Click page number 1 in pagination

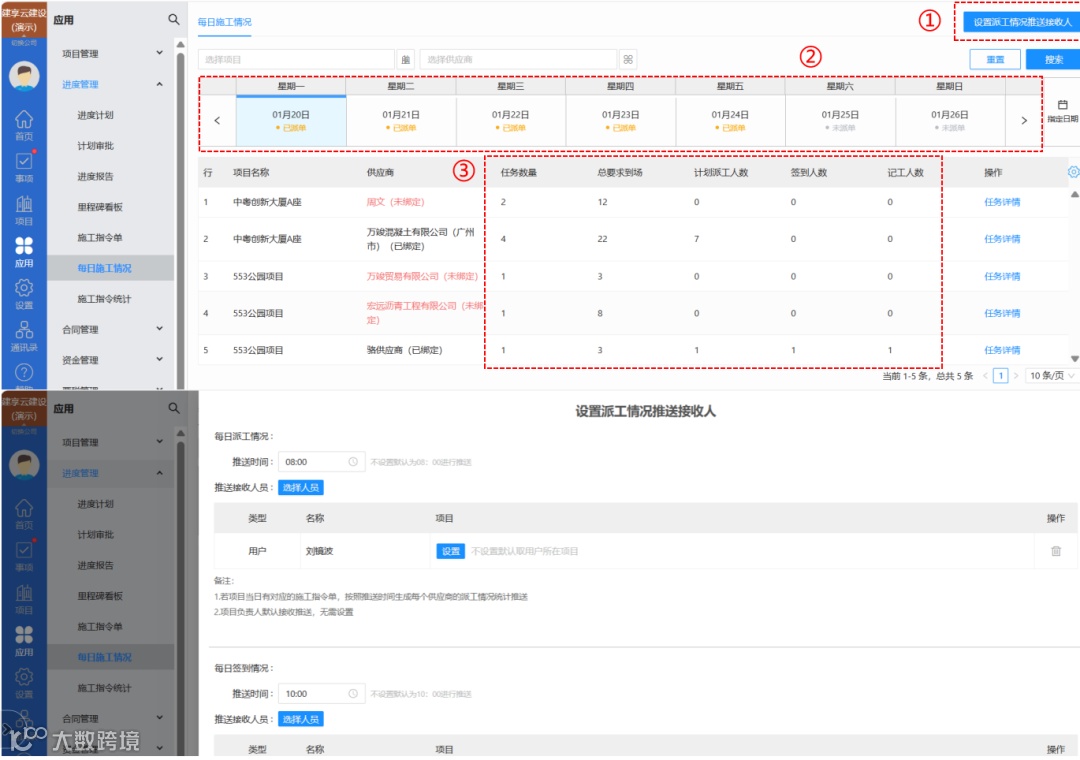[1000, 376]
